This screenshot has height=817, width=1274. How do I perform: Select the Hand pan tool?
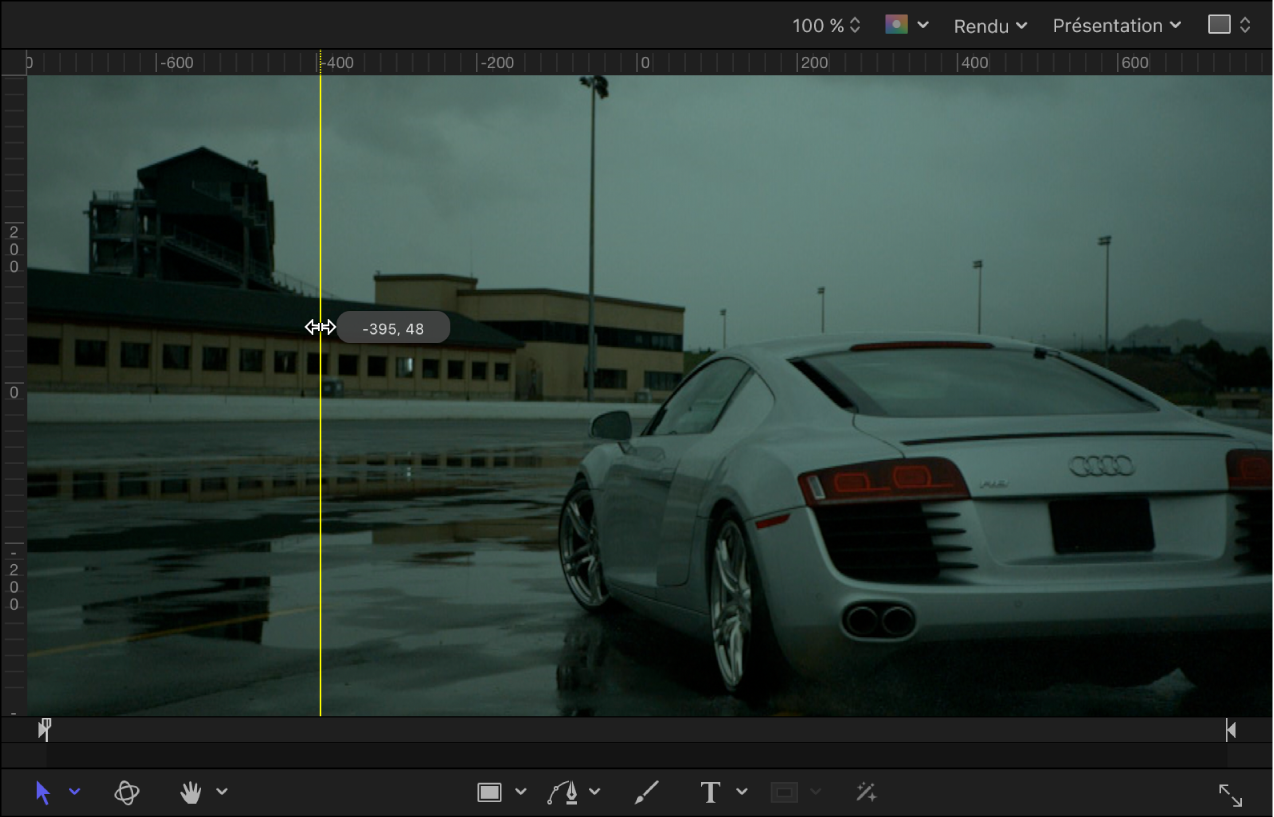pos(191,793)
